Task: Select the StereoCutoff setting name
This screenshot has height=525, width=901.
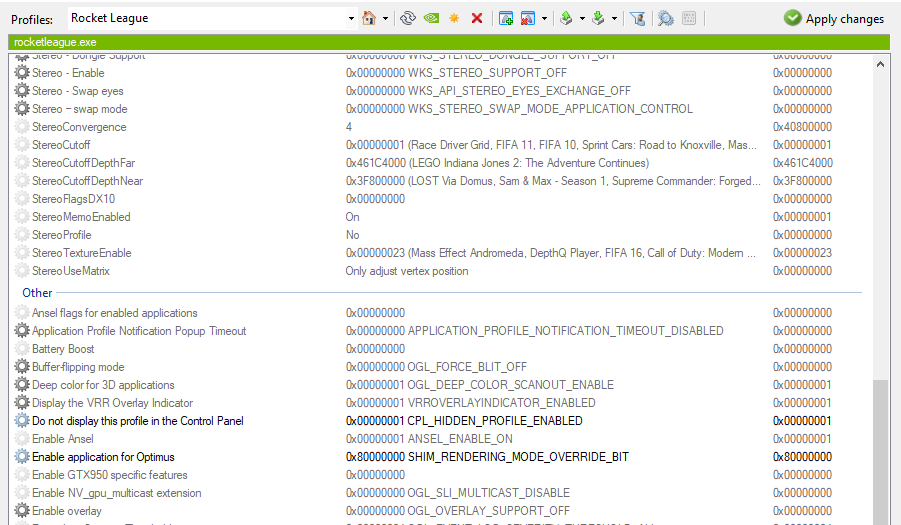Action: point(61,145)
